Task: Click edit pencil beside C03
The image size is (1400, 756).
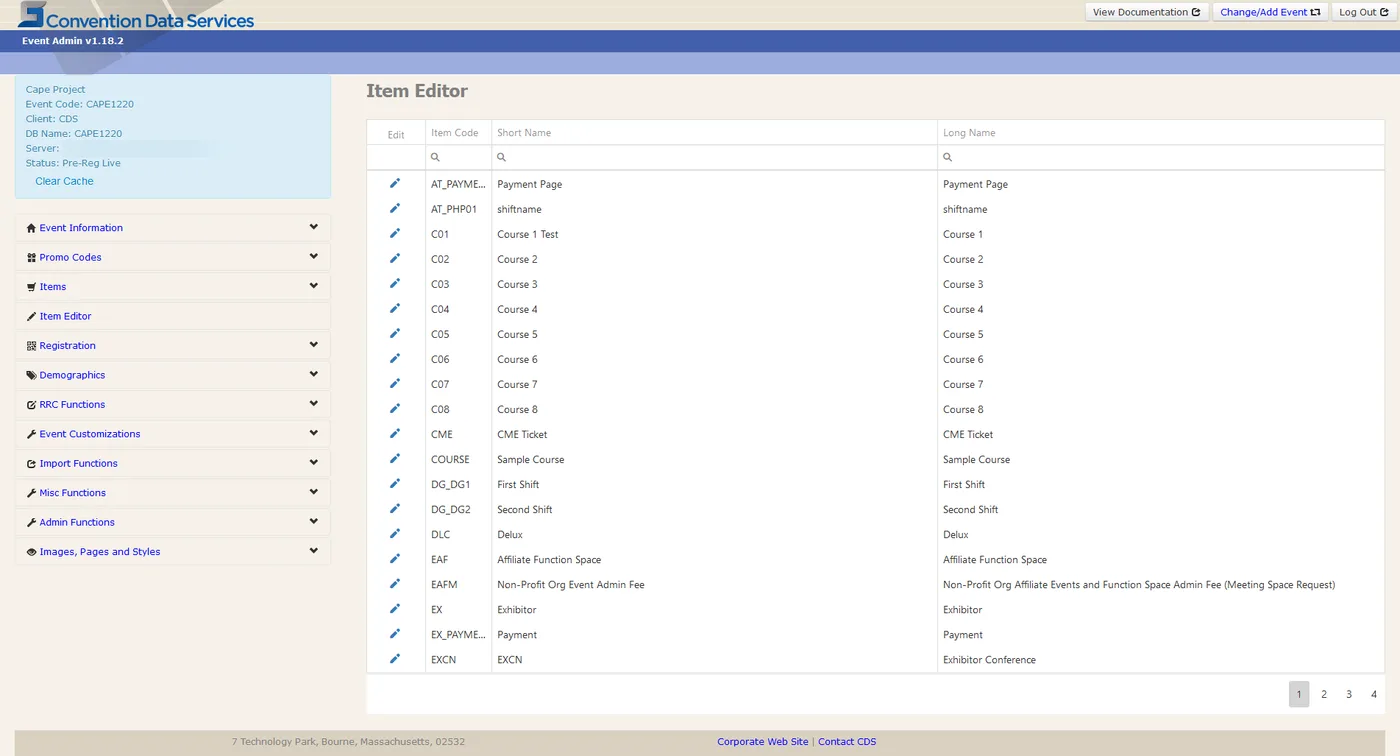Action: pyautogui.click(x=395, y=283)
